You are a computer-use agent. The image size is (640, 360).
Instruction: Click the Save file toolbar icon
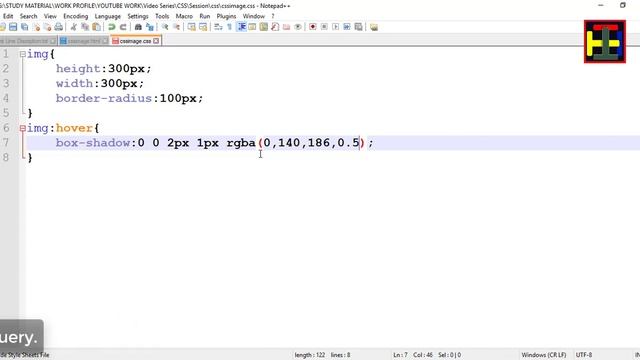coord(13,27)
